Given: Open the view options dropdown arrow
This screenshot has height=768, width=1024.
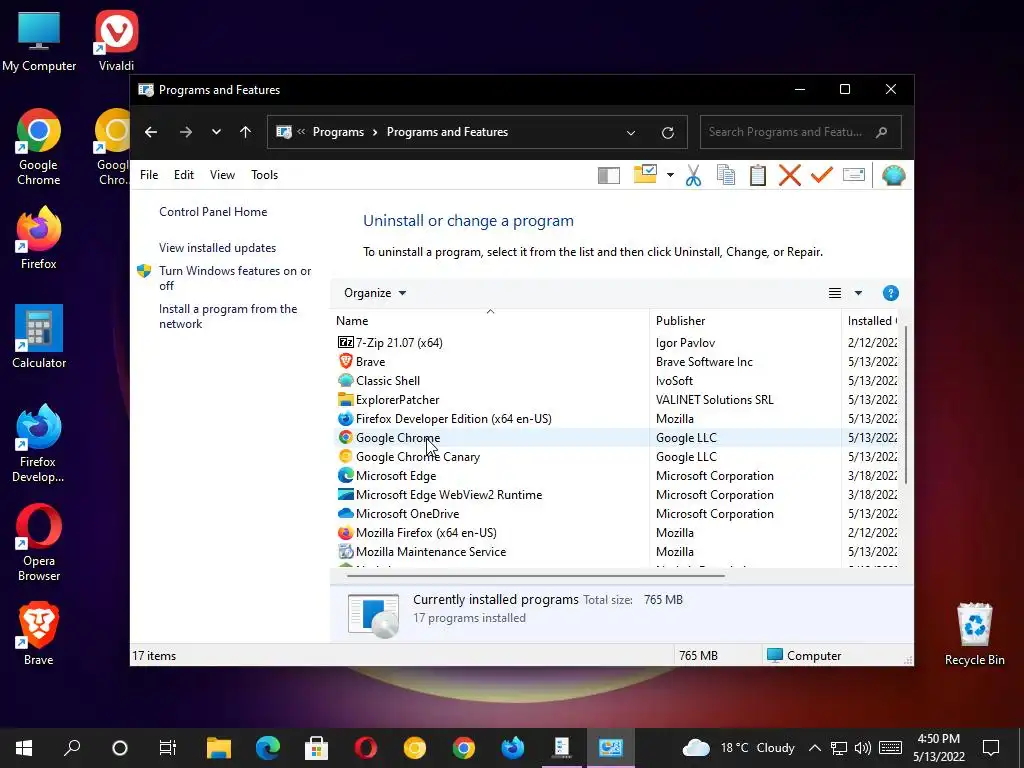Looking at the screenshot, I should coord(858,293).
